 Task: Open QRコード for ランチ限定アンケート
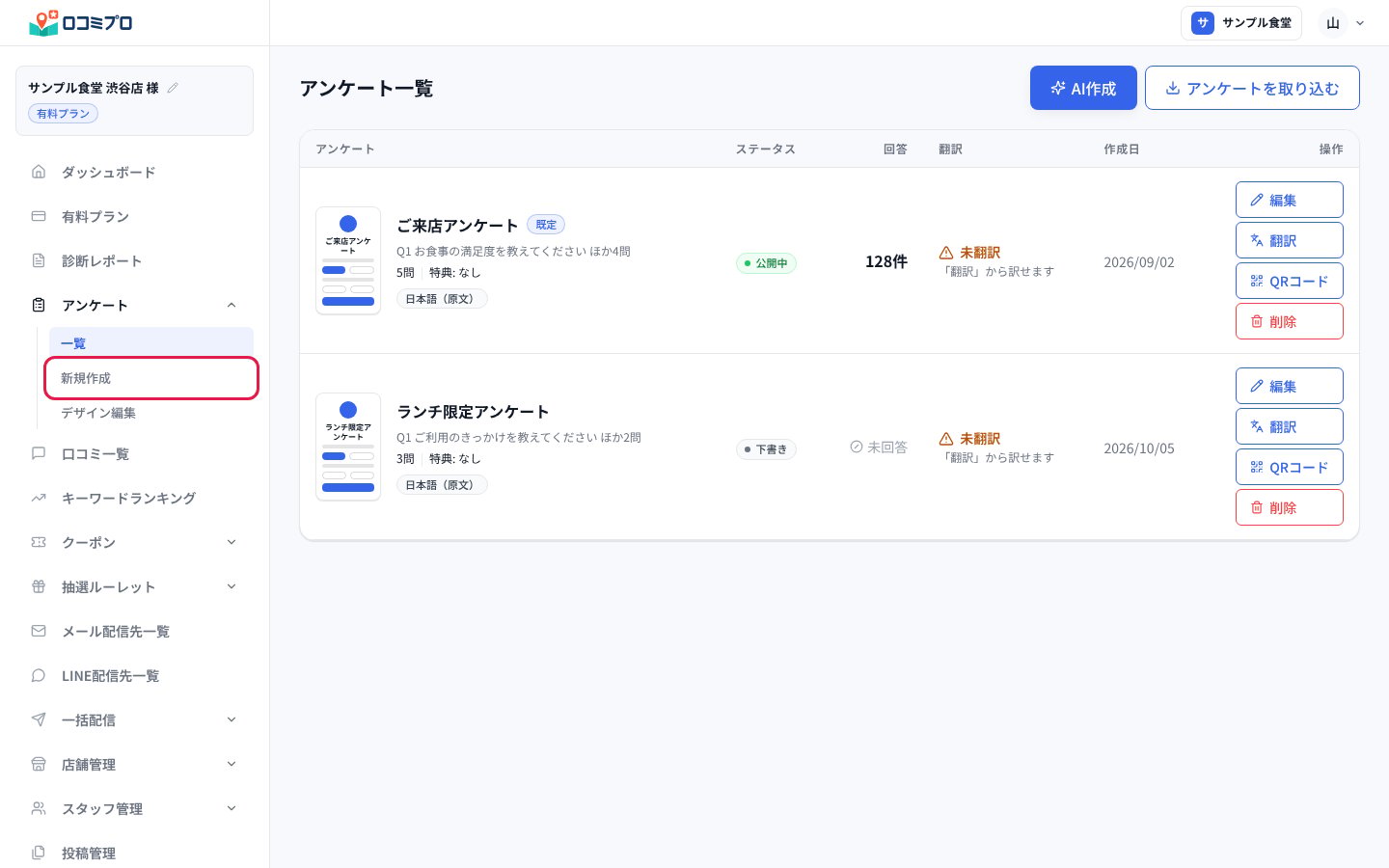coord(1289,467)
